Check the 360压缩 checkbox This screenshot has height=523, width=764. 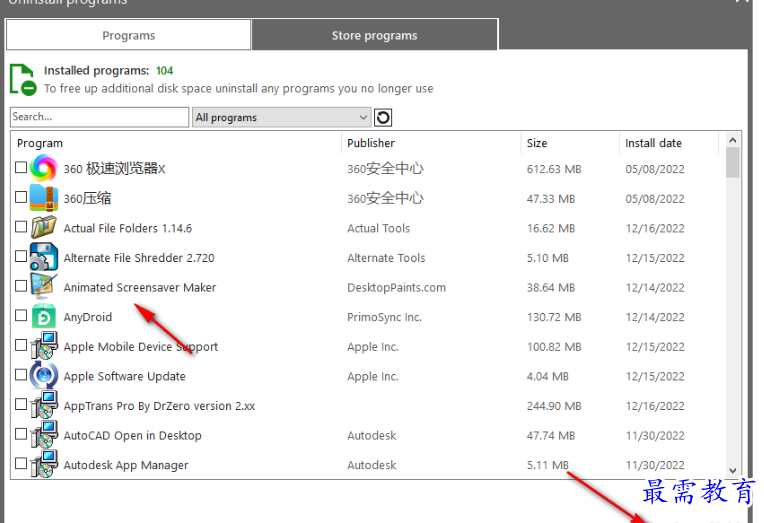point(21,197)
